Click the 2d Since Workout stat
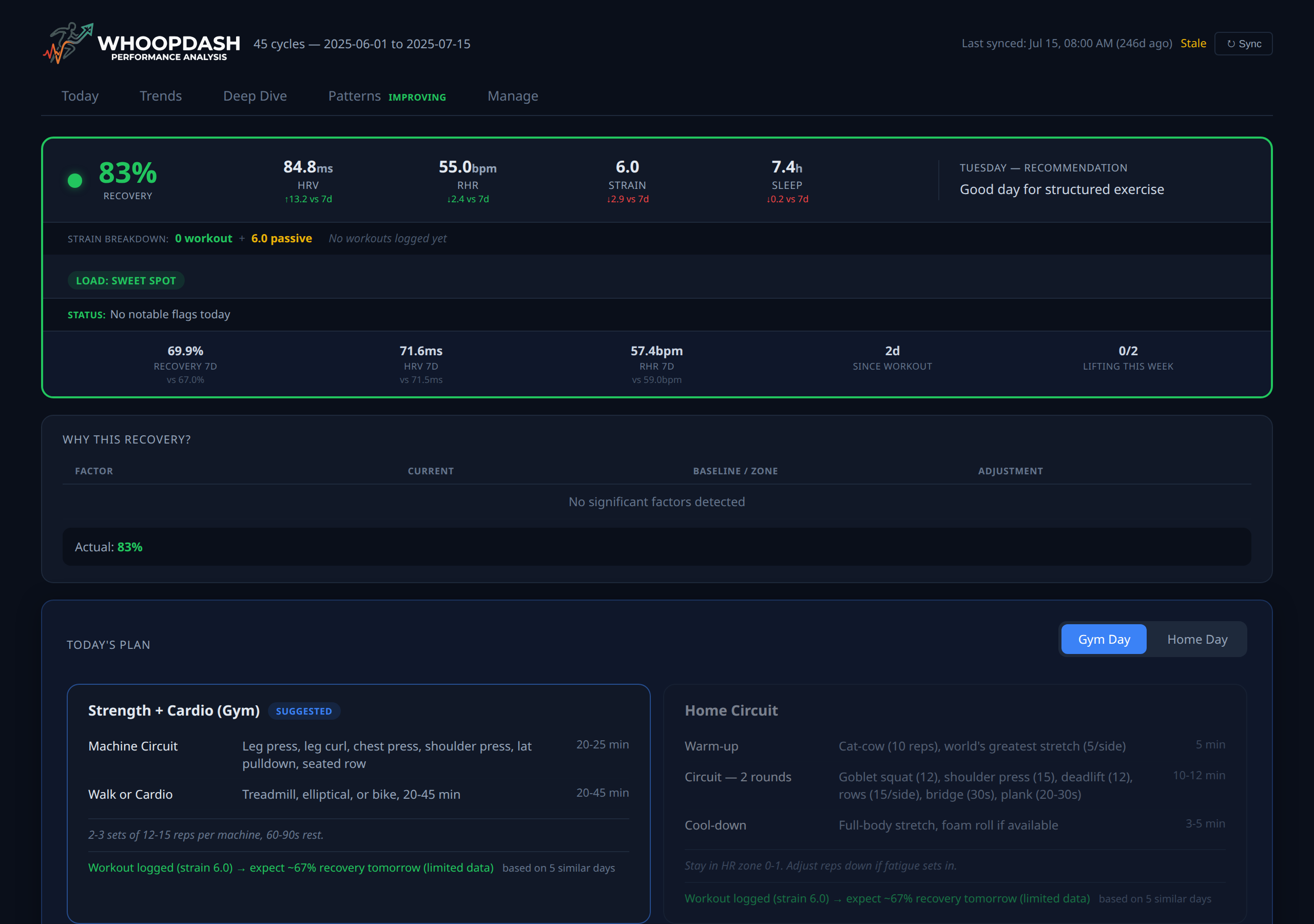This screenshot has height=924, width=1314. click(x=892, y=357)
